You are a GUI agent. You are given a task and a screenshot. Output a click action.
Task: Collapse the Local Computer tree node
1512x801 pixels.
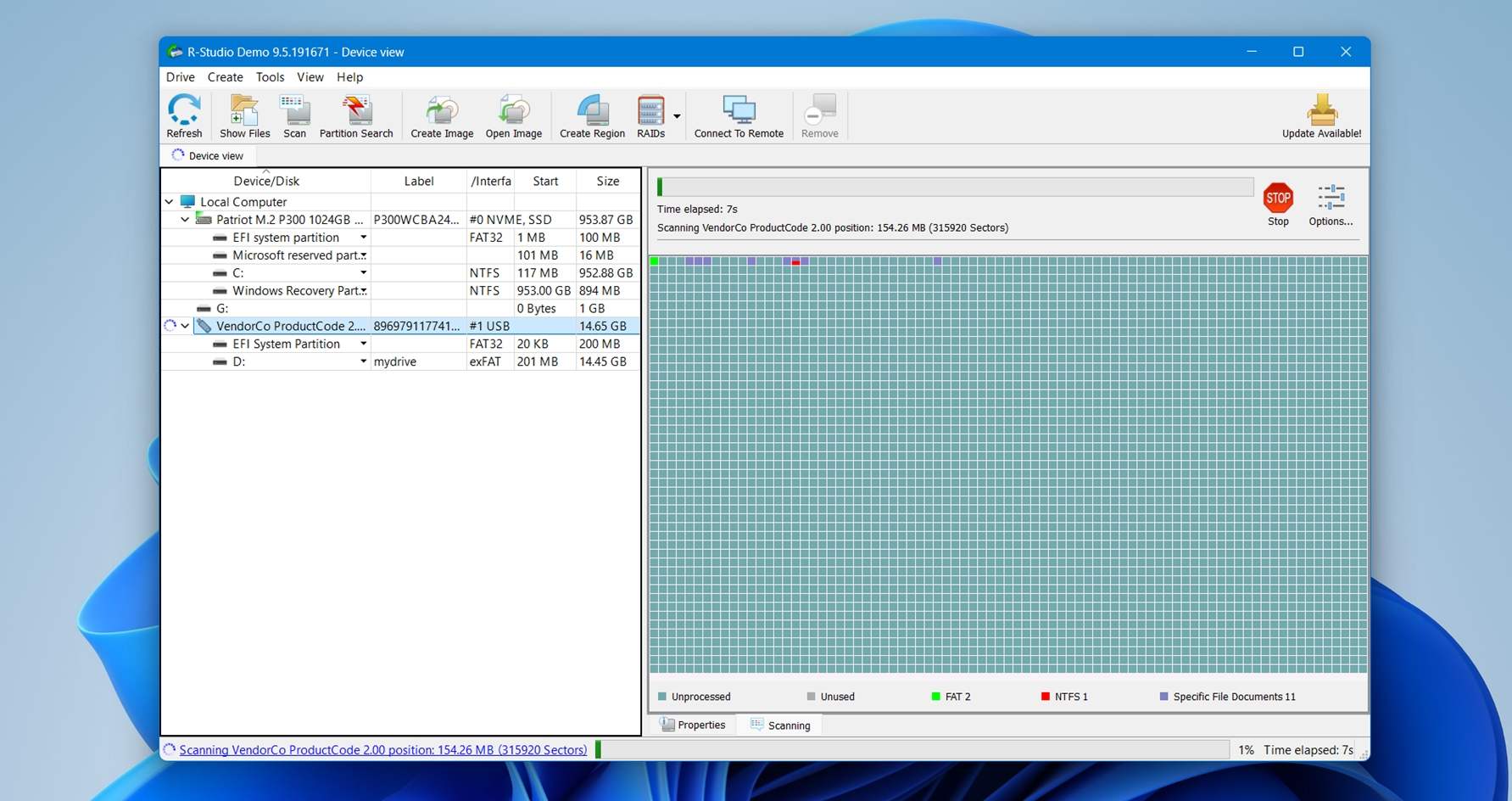pyautogui.click(x=169, y=202)
